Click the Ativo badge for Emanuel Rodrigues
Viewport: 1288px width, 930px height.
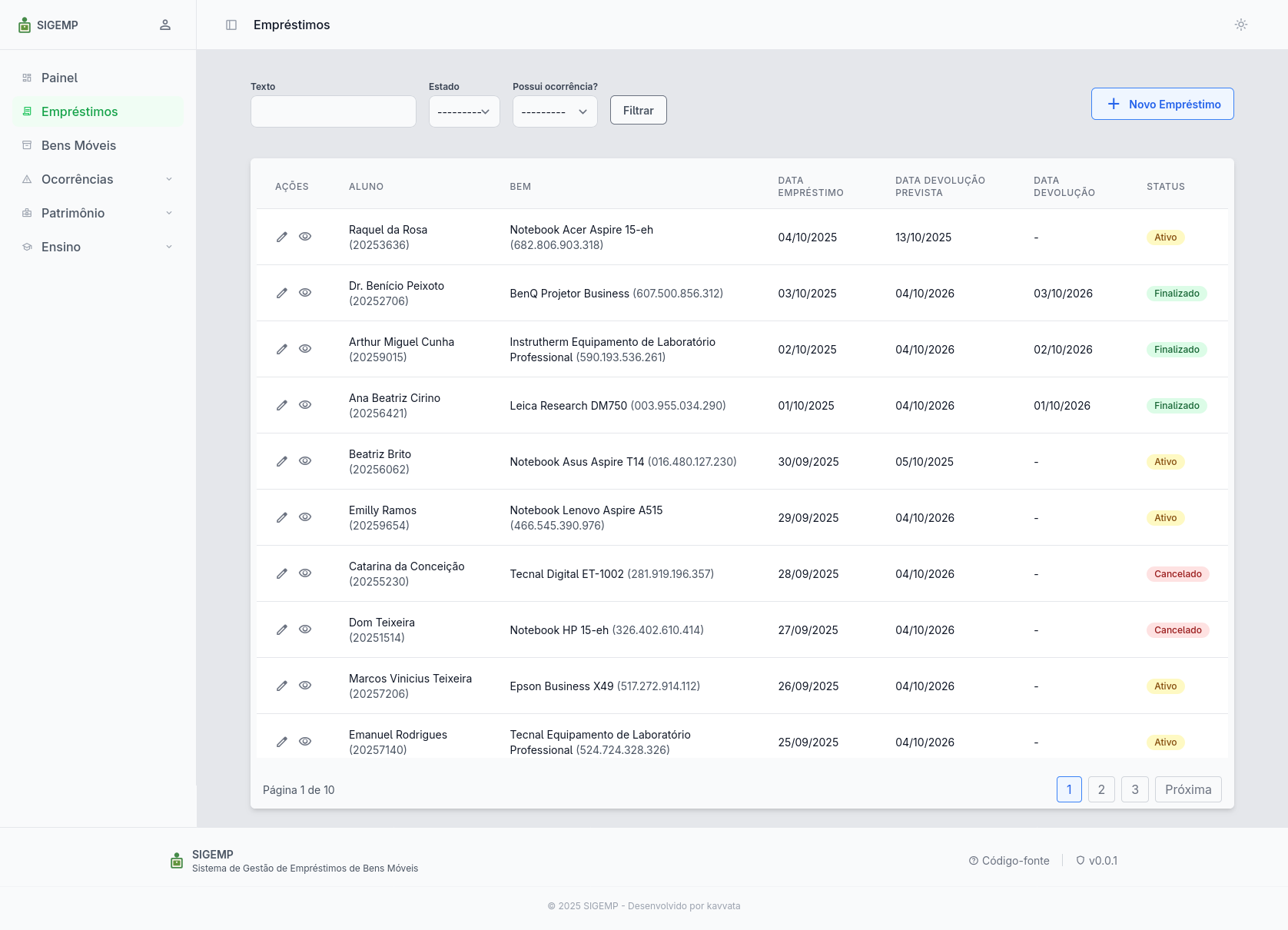pos(1166,742)
